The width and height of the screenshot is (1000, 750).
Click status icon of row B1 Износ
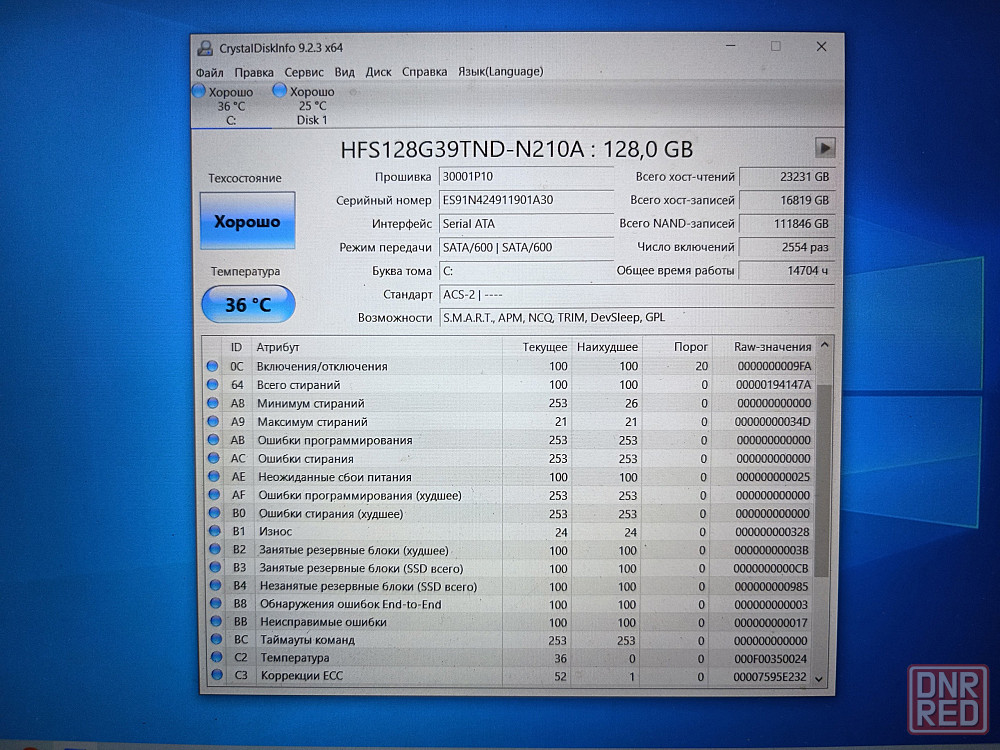pyautogui.click(x=215, y=531)
